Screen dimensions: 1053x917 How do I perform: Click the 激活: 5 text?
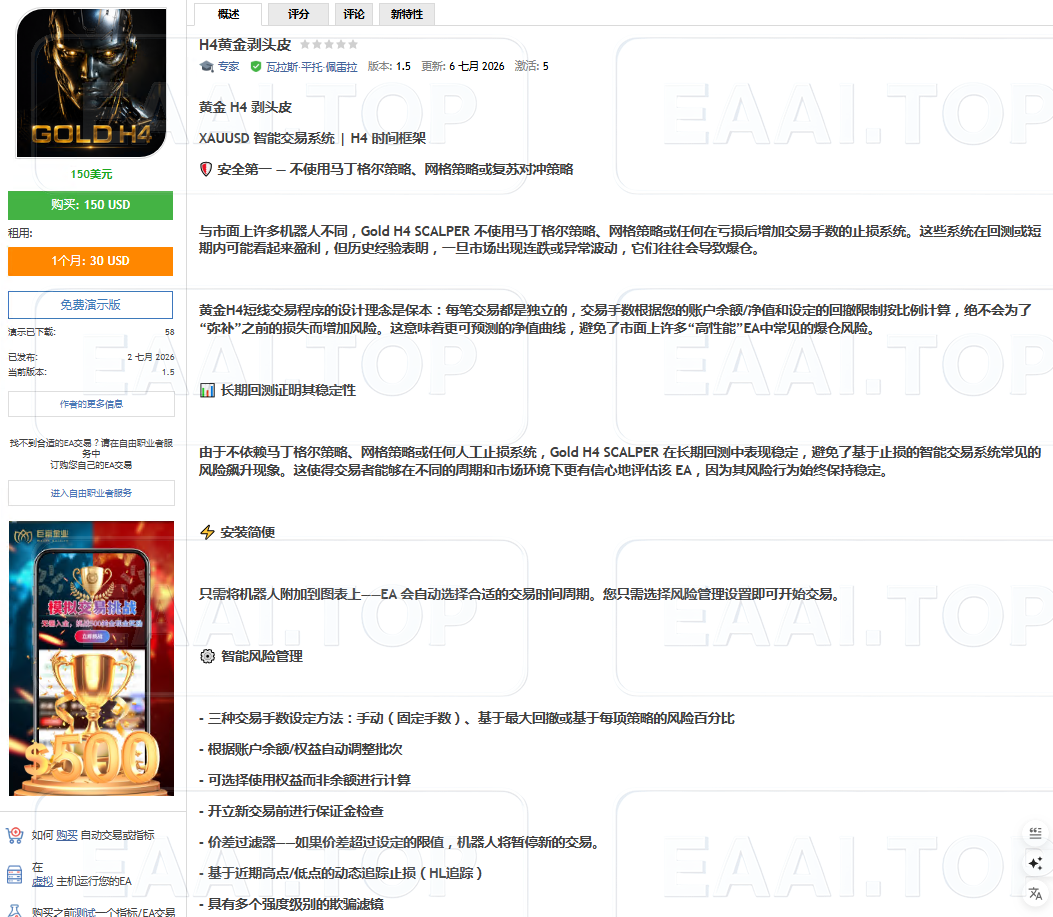(531, 67)
